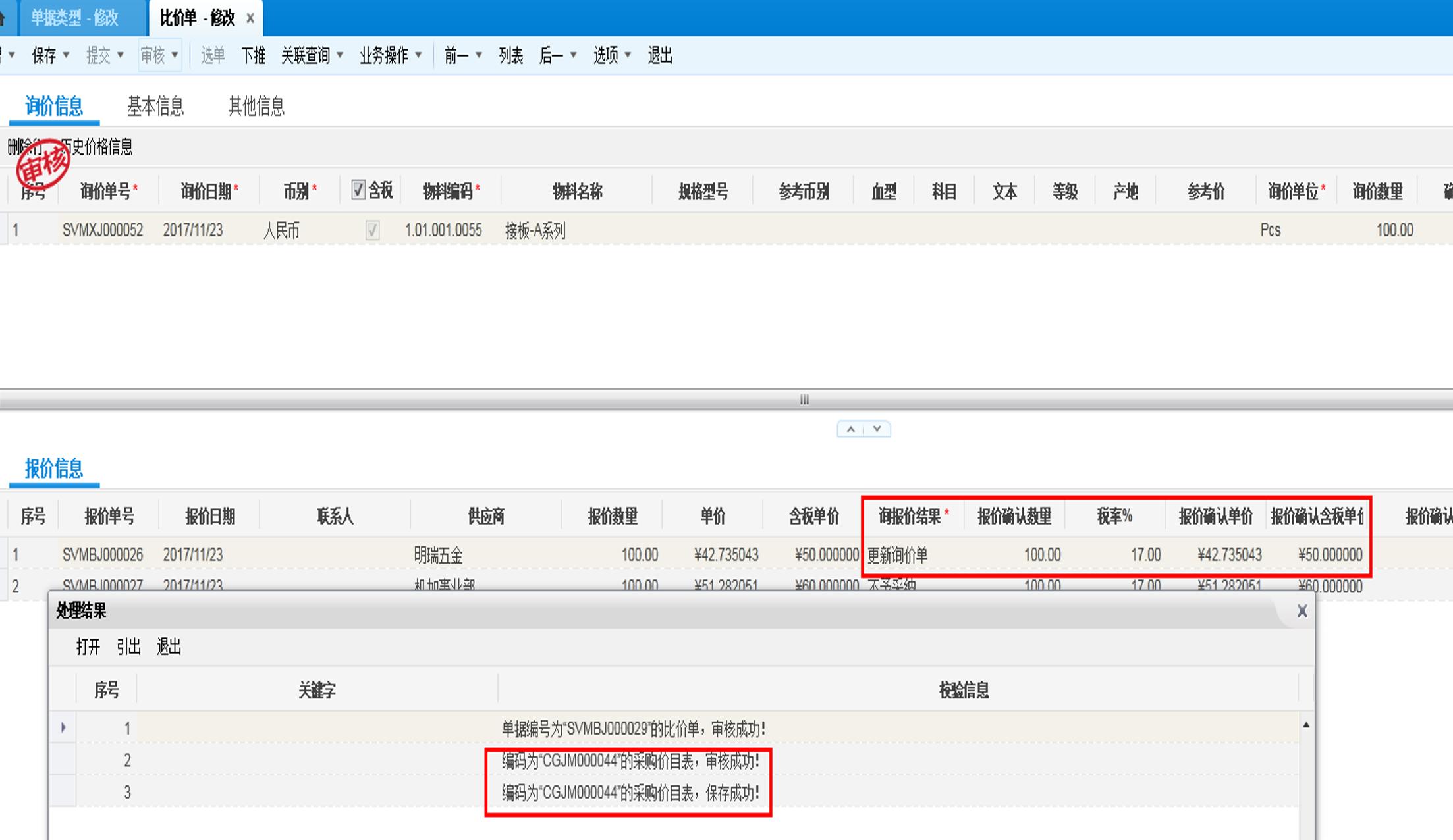Viewport: 1453px width, 840px height.
Task: Click the collapse-up arrow on panel divider
Action: pyautogui.click(x=850, y=429)
